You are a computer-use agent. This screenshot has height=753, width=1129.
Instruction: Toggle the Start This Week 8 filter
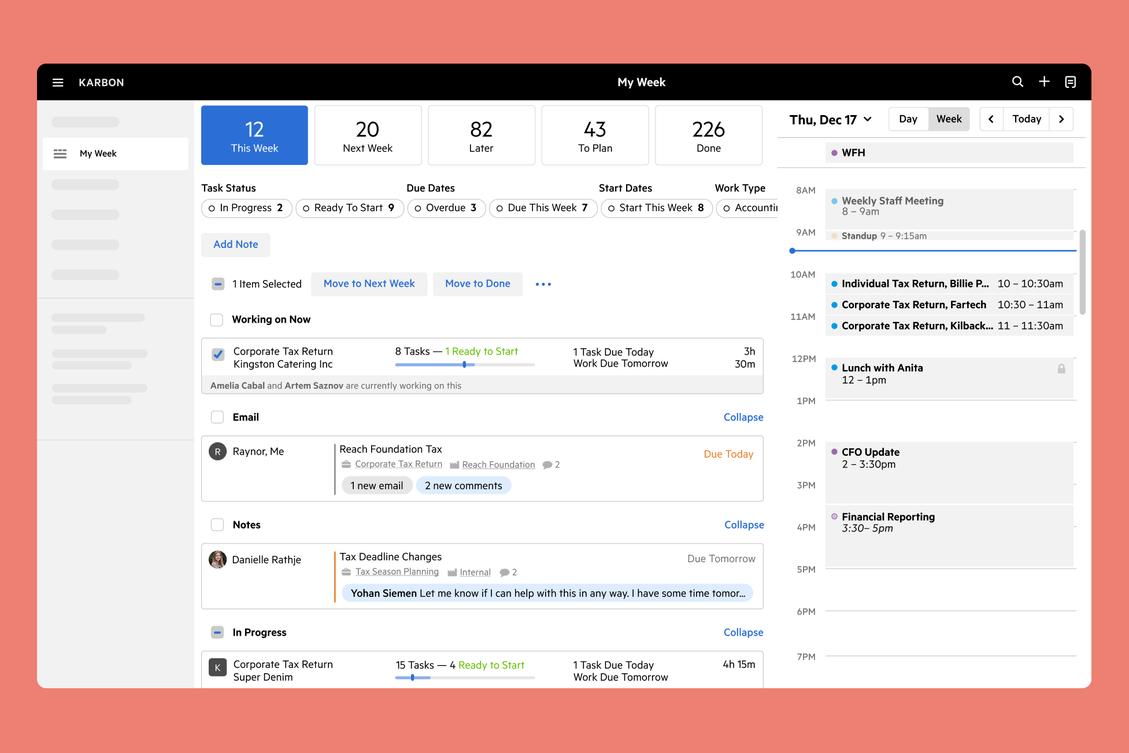coord(657,208)
